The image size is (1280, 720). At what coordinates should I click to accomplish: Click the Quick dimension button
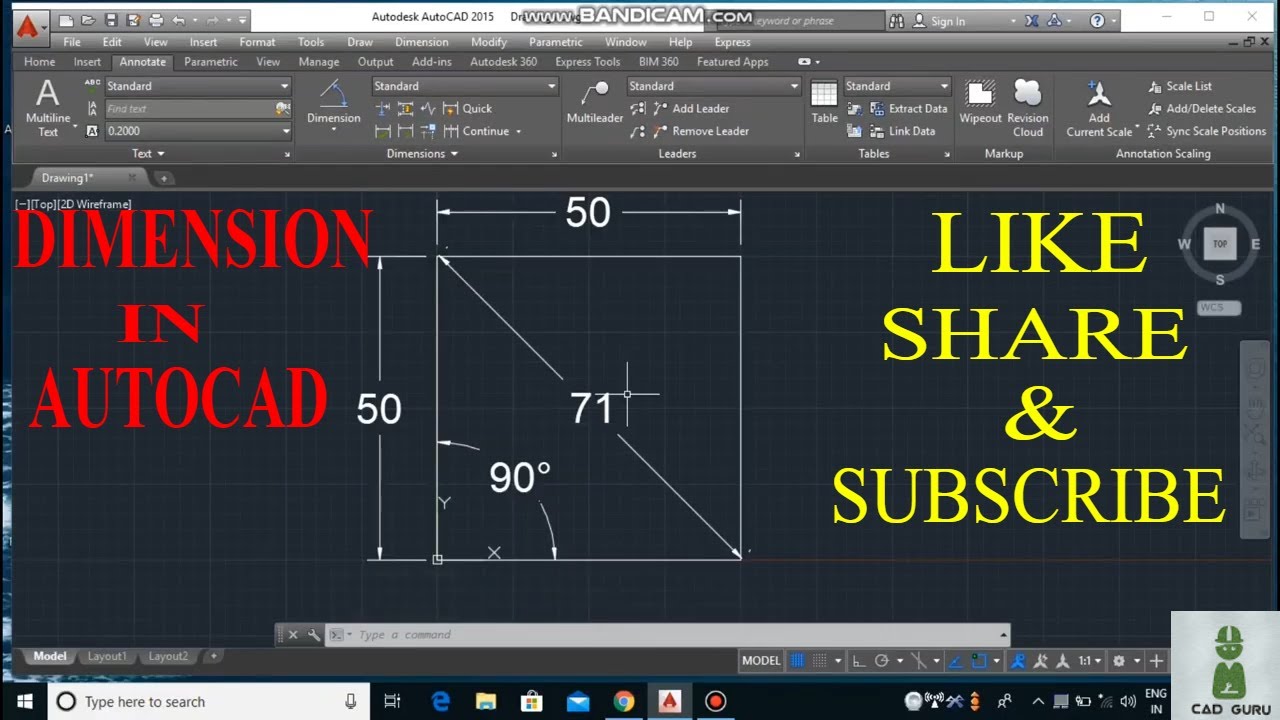468,108
